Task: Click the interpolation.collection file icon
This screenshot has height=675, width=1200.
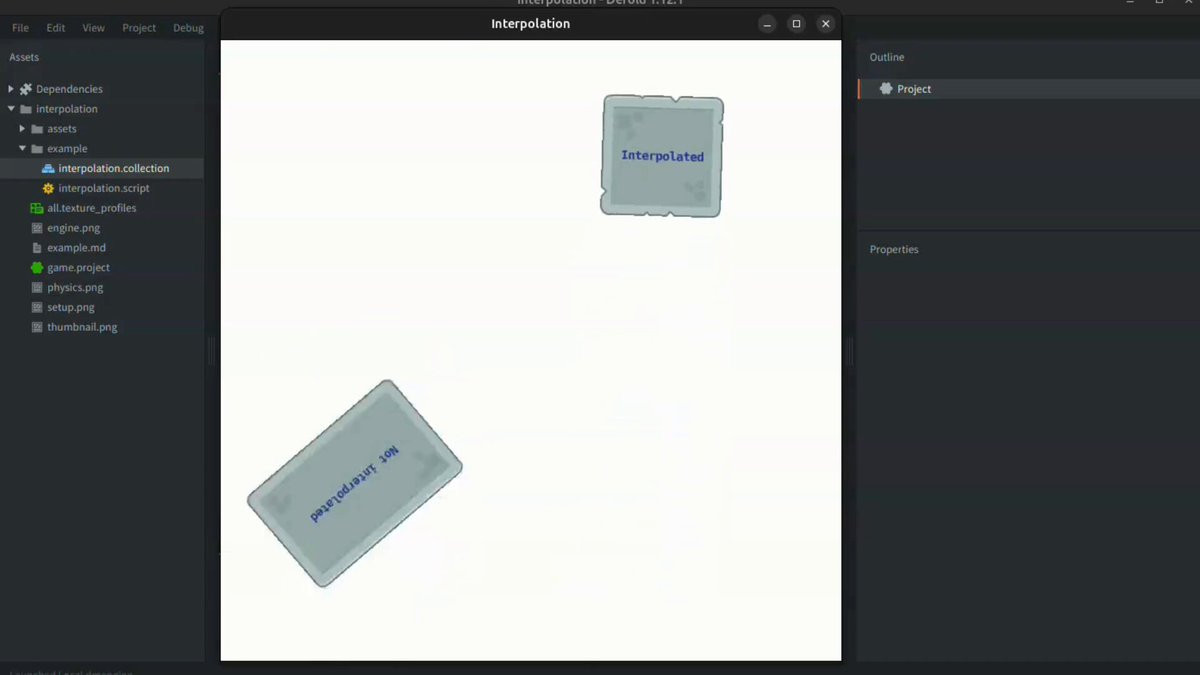Action: click(48, 168)
